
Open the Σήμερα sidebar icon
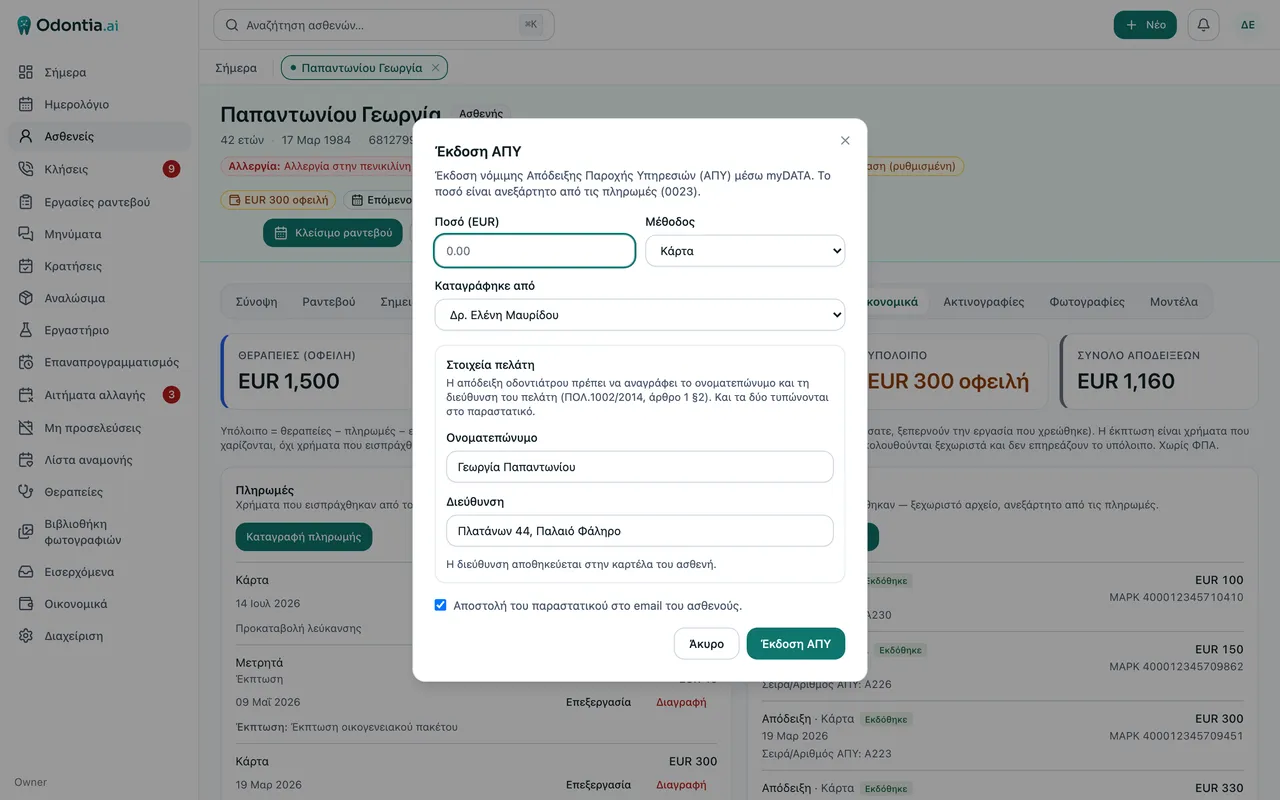26,72
